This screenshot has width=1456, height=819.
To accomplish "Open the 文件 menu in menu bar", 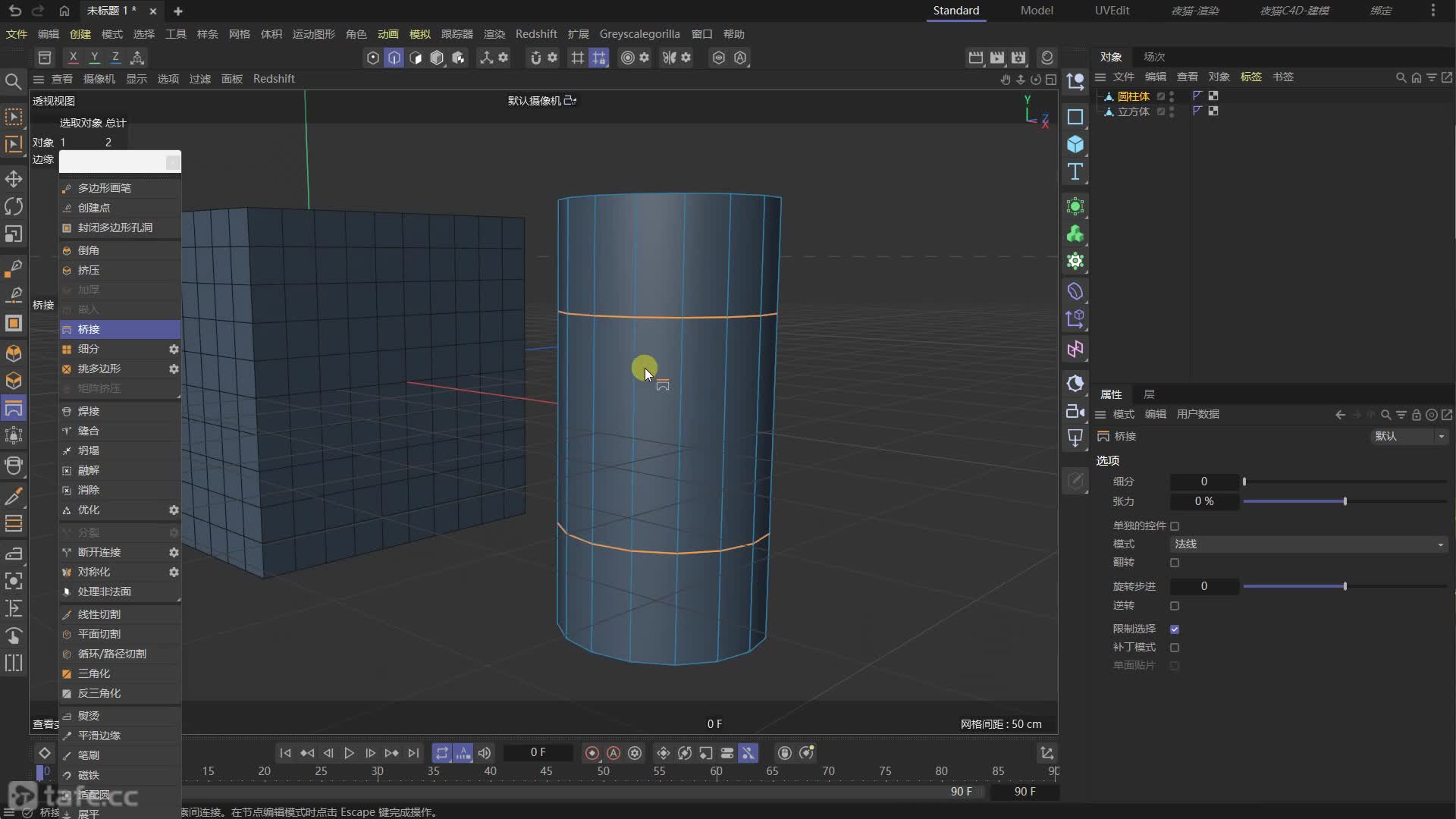I will 17,34.
